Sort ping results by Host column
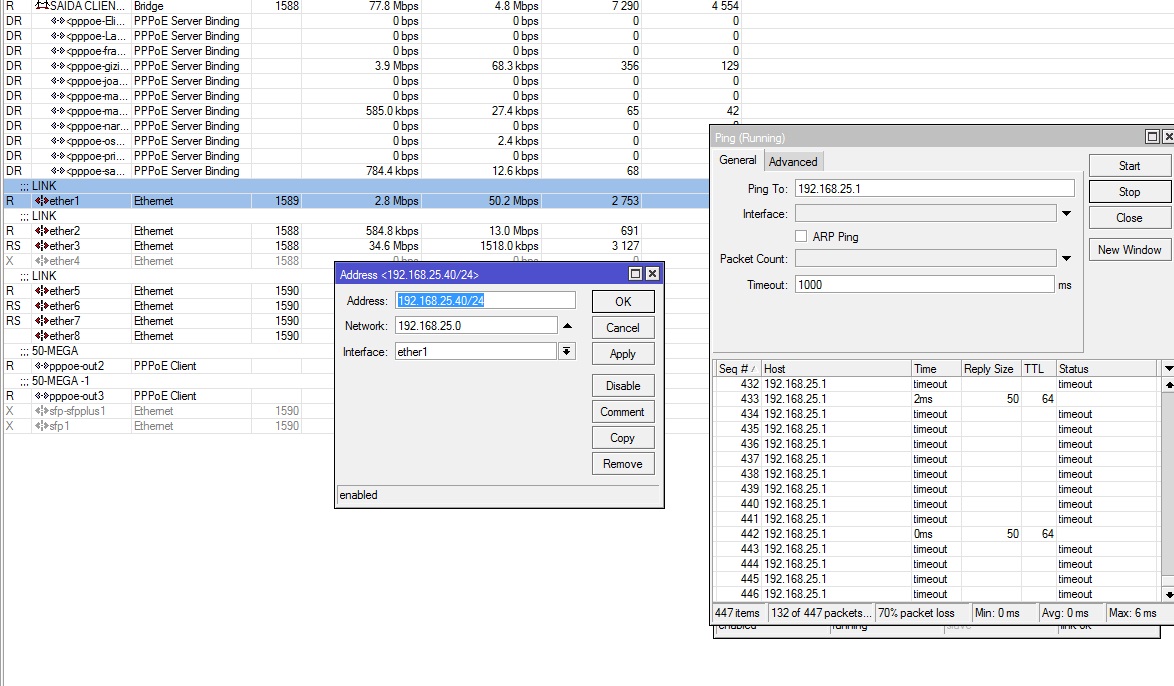The image size is (1174, 686). point(836,368)
